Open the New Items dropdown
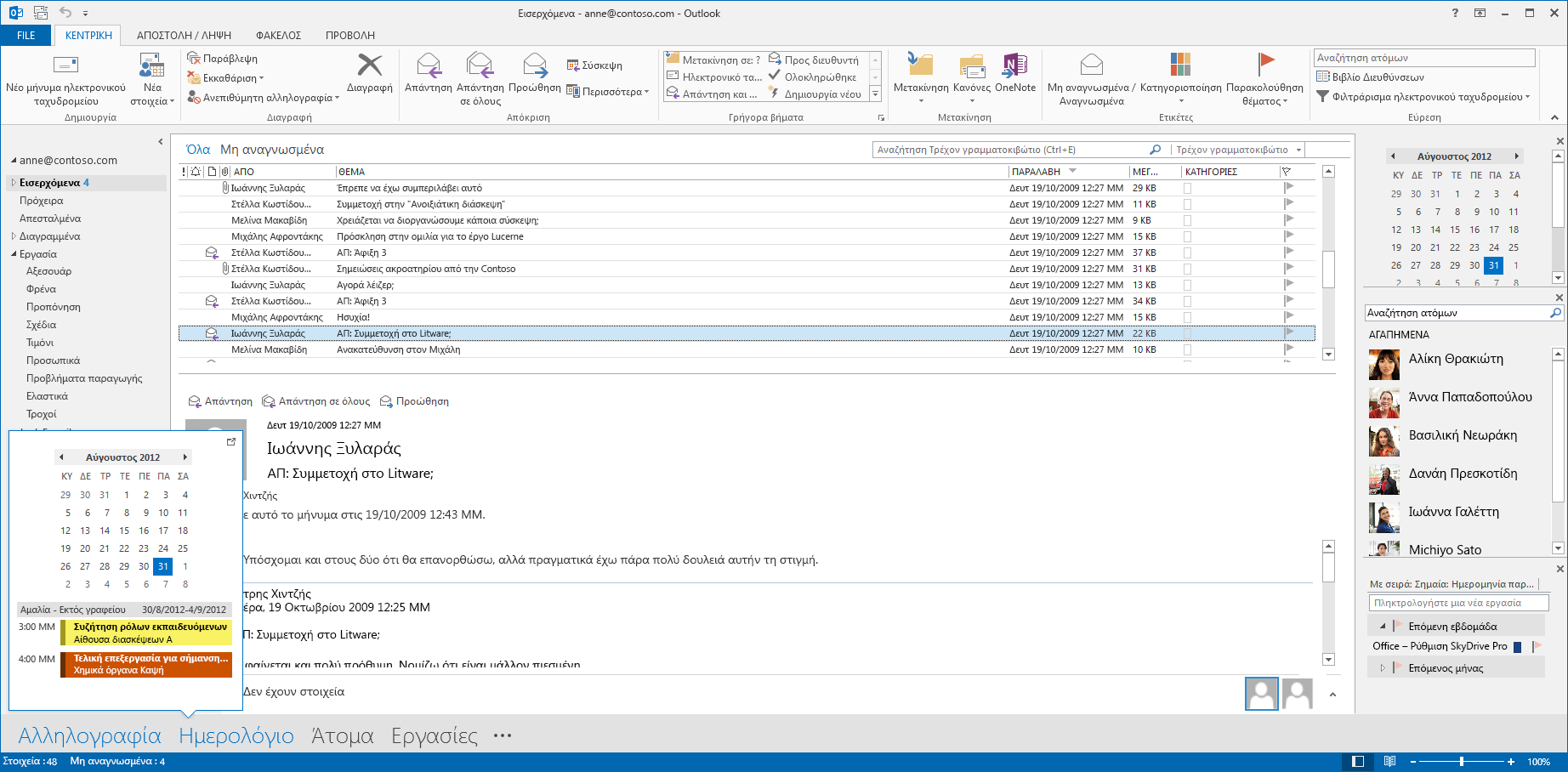Viewport: 1568px width, 772px height. point(152,79)
